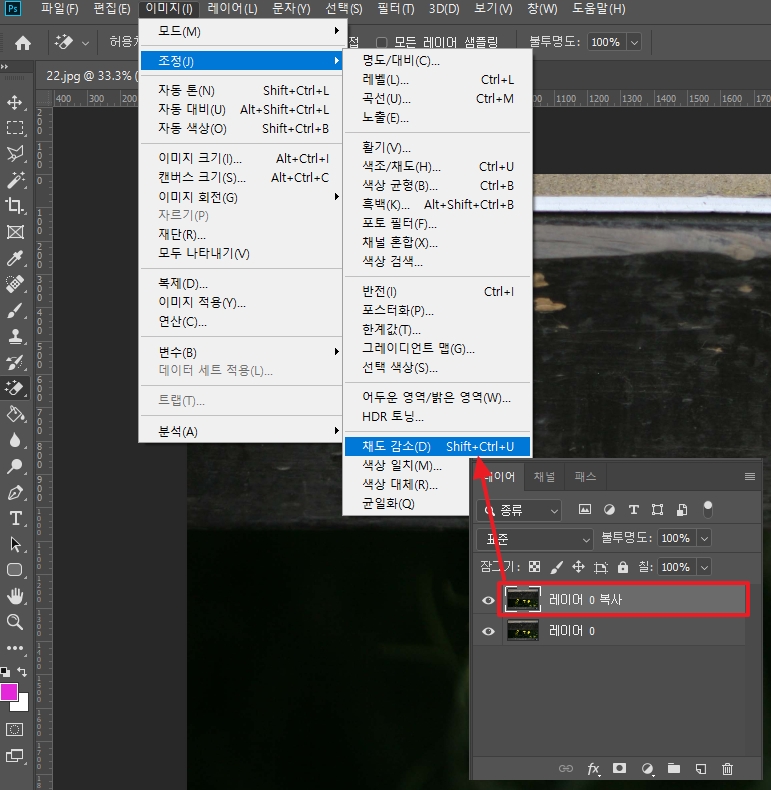Toggle lock position icon
Viewport: 771px width, 790px height.
click(x=578, y=567)
